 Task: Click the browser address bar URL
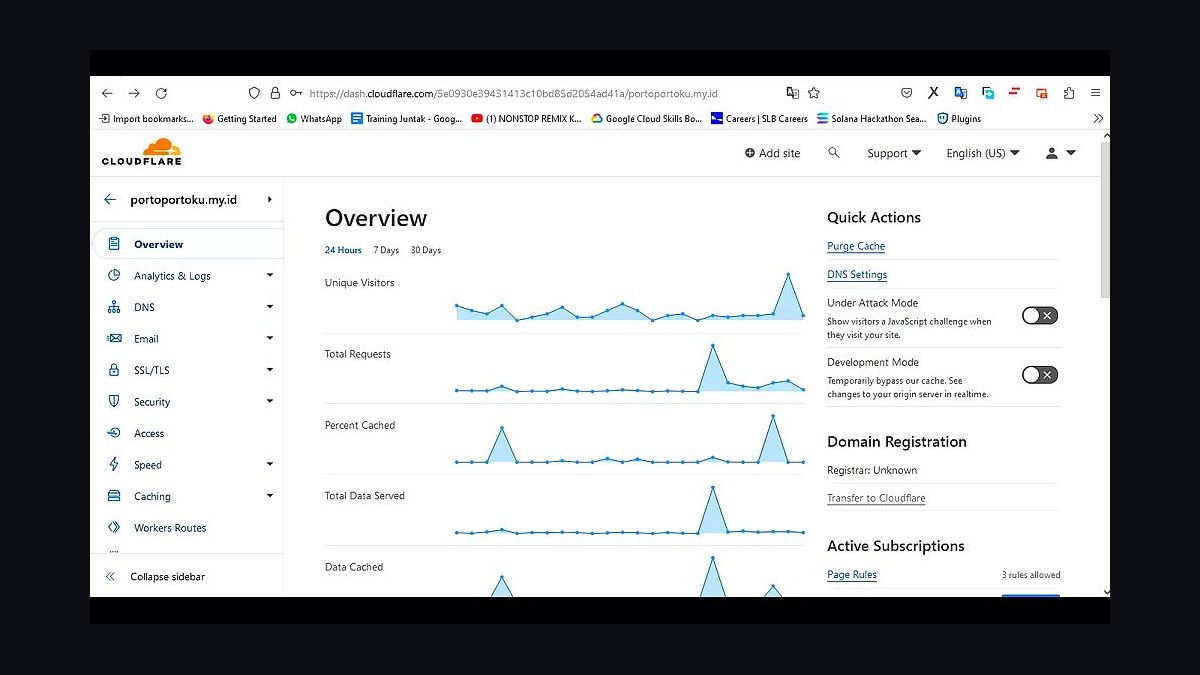click(x=513, y=93)
